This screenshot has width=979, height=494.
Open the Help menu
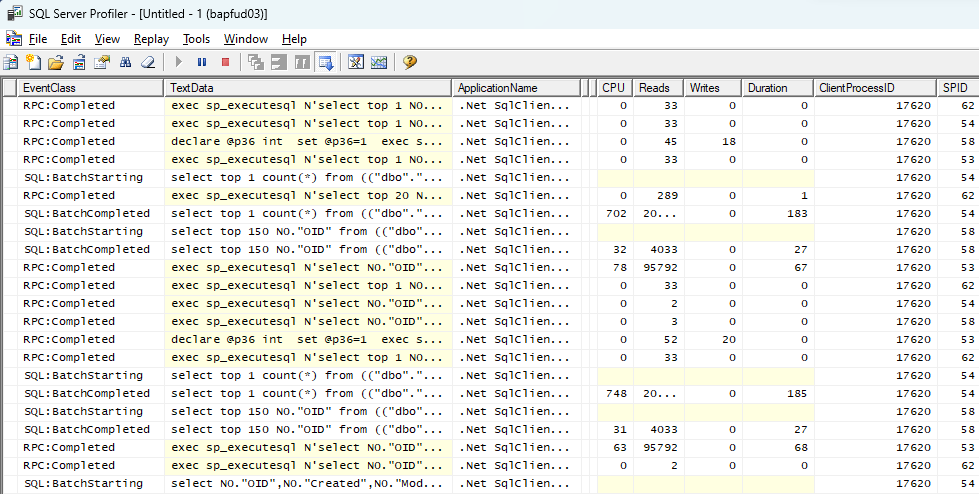click(294, 39)
